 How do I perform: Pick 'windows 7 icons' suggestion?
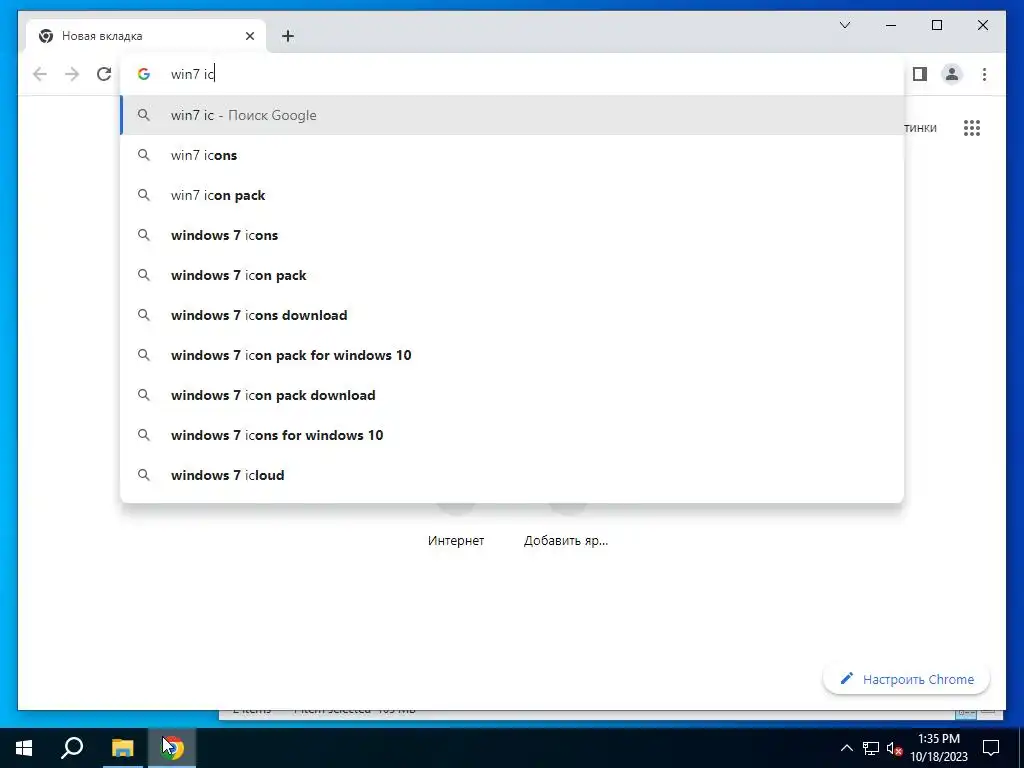512,235
